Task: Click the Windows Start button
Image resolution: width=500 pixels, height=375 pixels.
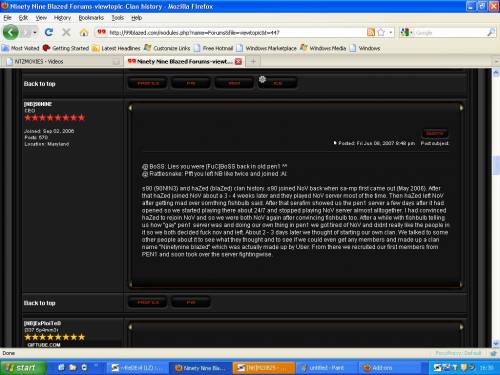Action: click(x=22, y=368)
